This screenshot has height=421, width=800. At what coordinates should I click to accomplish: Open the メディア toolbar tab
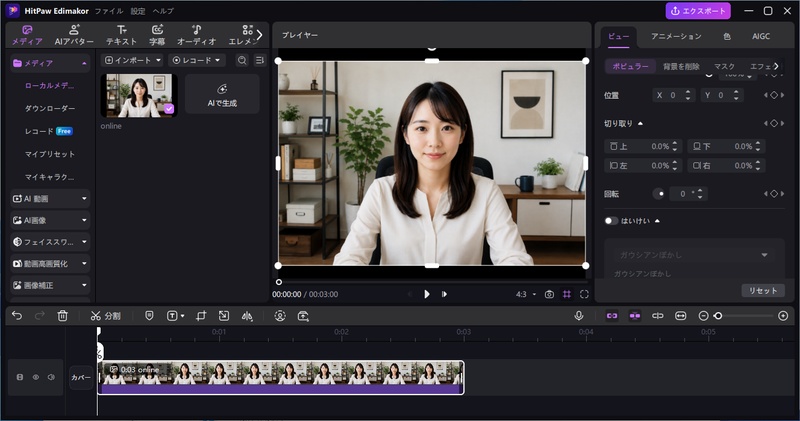click(x=27, y=35)
